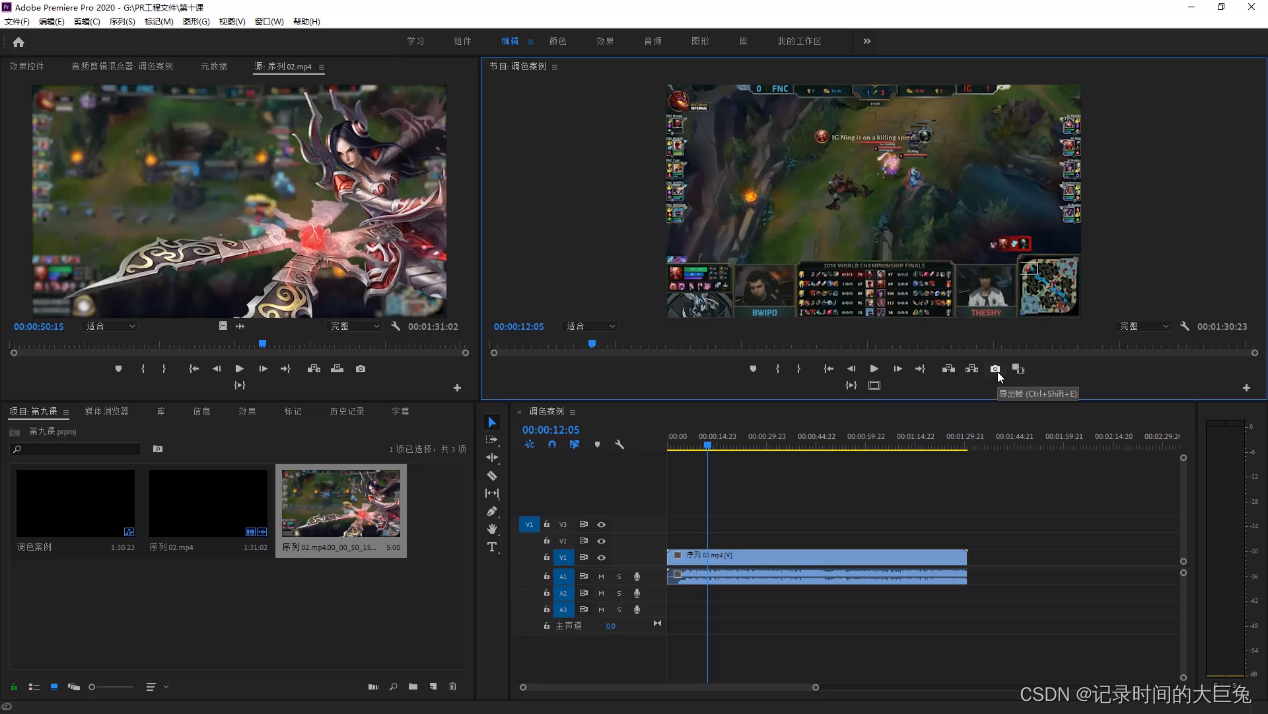Switch to the 媒体浏览器 tab
1268x714 pixels.
point(106,411)
